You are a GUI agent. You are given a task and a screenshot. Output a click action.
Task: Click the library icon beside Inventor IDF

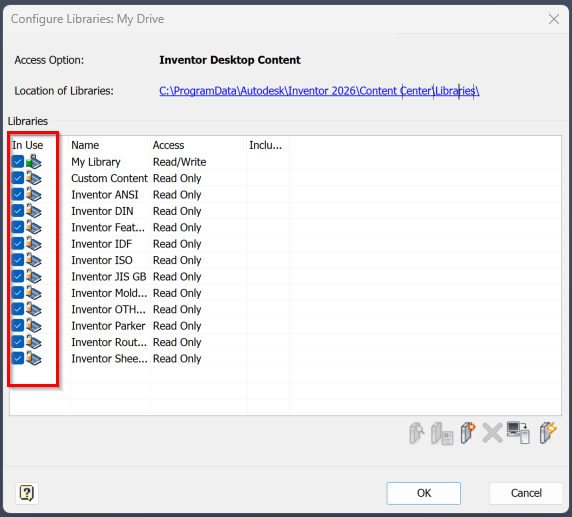[34, 244]
